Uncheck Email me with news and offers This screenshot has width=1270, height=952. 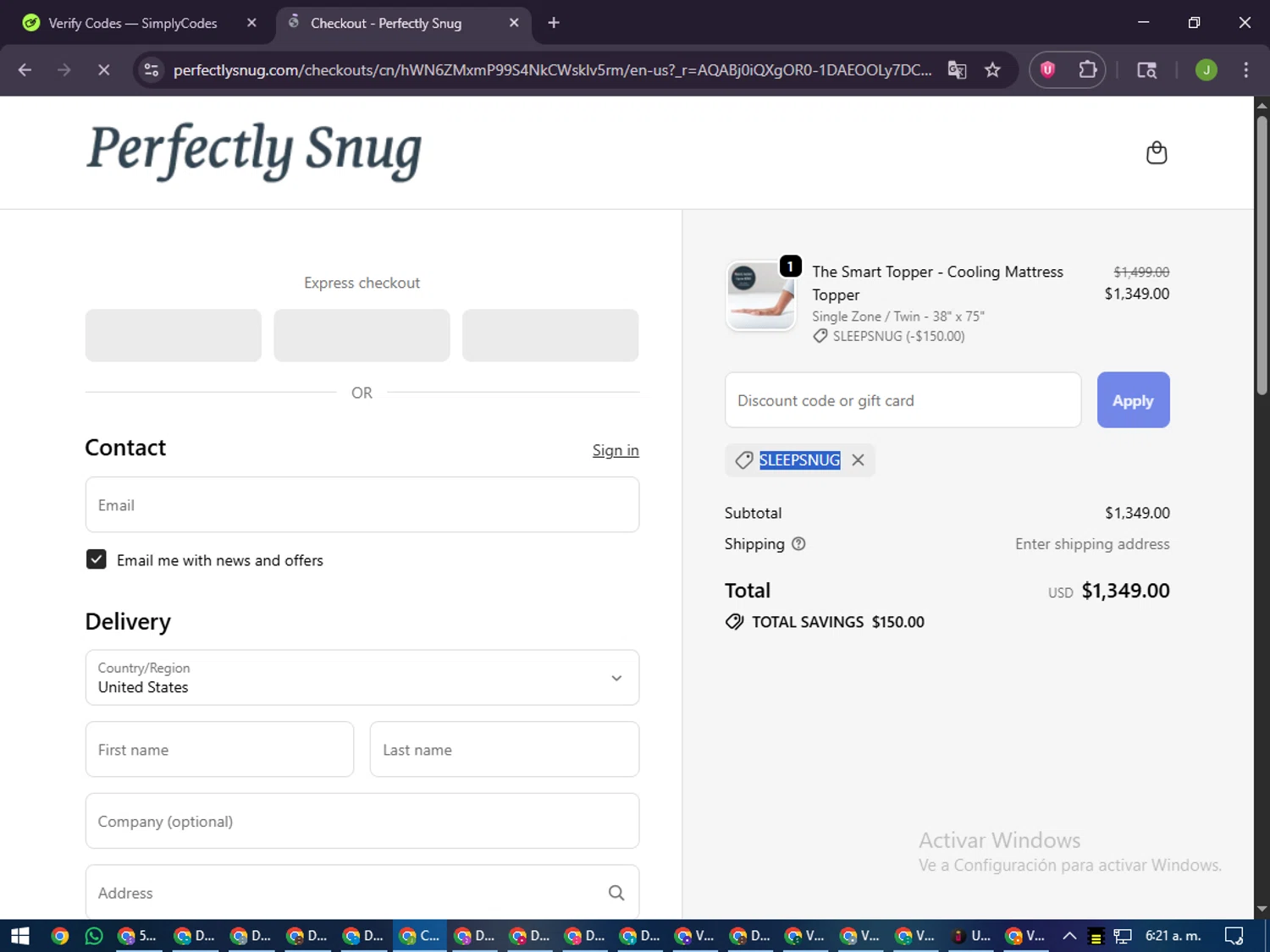coord(97,559)
